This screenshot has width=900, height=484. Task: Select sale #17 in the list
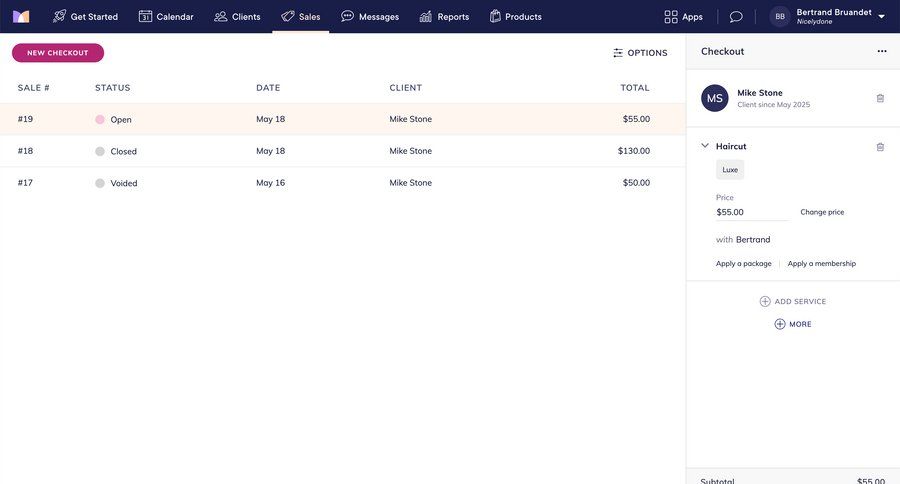pos(343,183)
